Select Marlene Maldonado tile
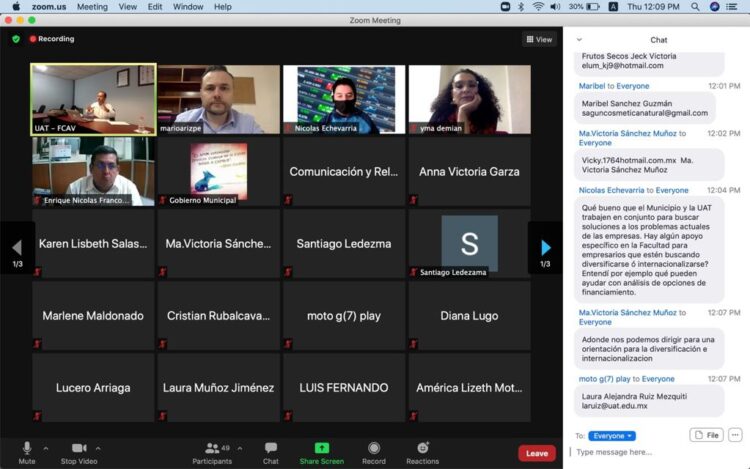Screen dimensions: 750x469 tap(93, 316)
